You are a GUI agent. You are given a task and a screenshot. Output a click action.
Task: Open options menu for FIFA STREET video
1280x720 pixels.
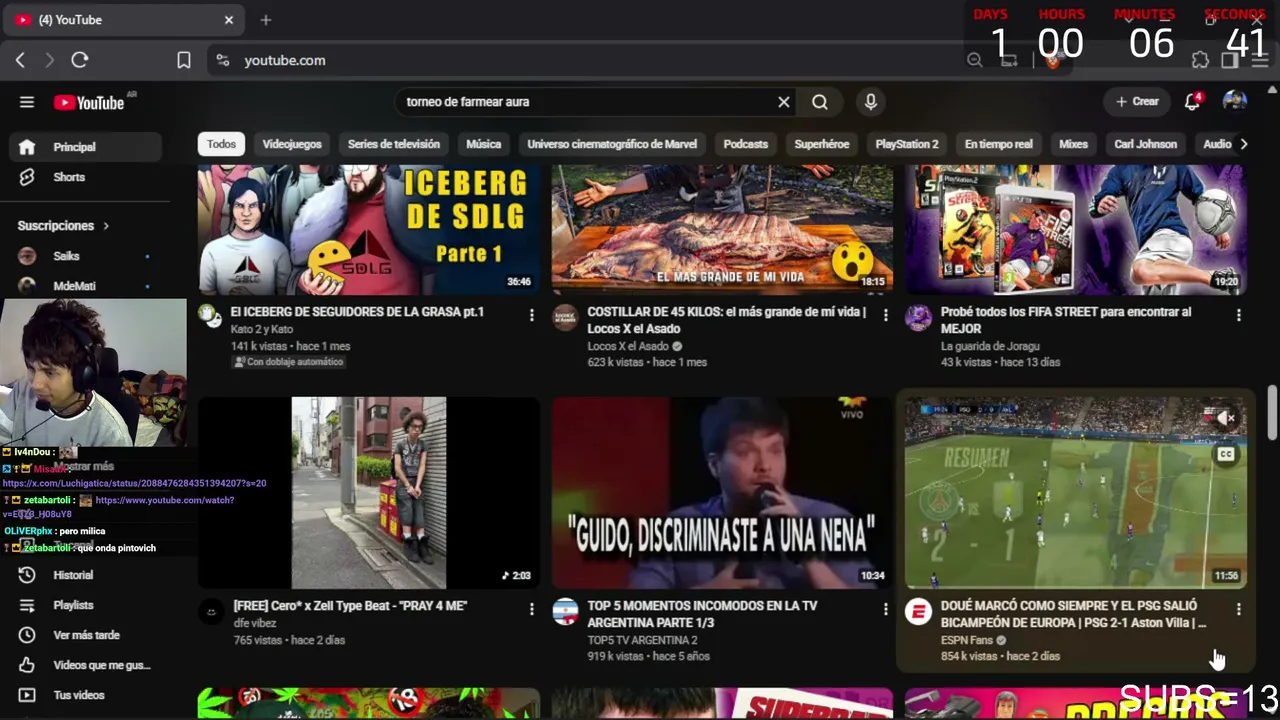(1239, 315)
